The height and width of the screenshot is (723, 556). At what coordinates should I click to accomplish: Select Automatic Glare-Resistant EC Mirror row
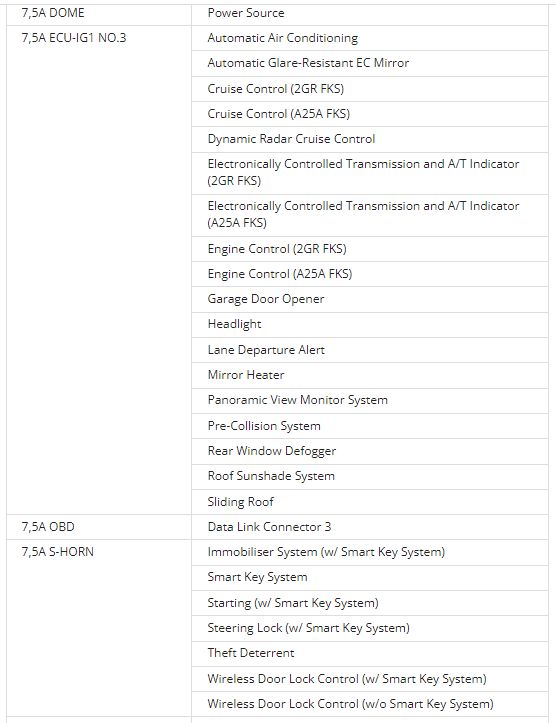[370, 63]
